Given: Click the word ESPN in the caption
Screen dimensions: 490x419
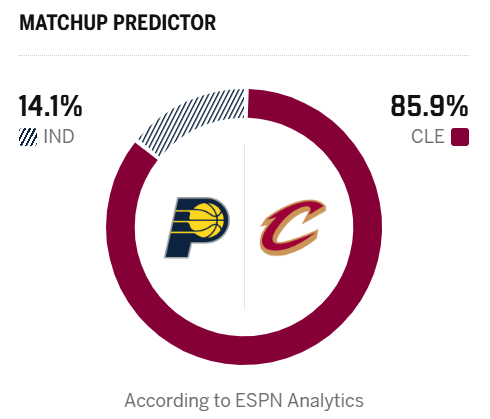Looking at the screenshot, I should click(259, 400).
